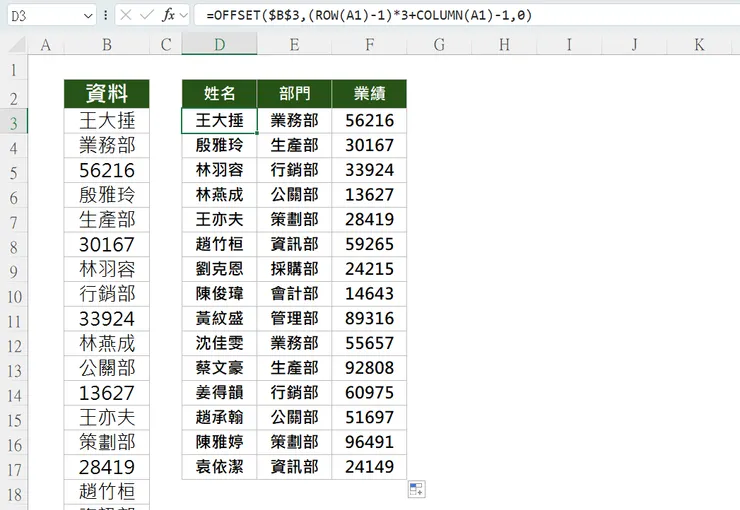Select column B cell with 28419

coord(107,467)
